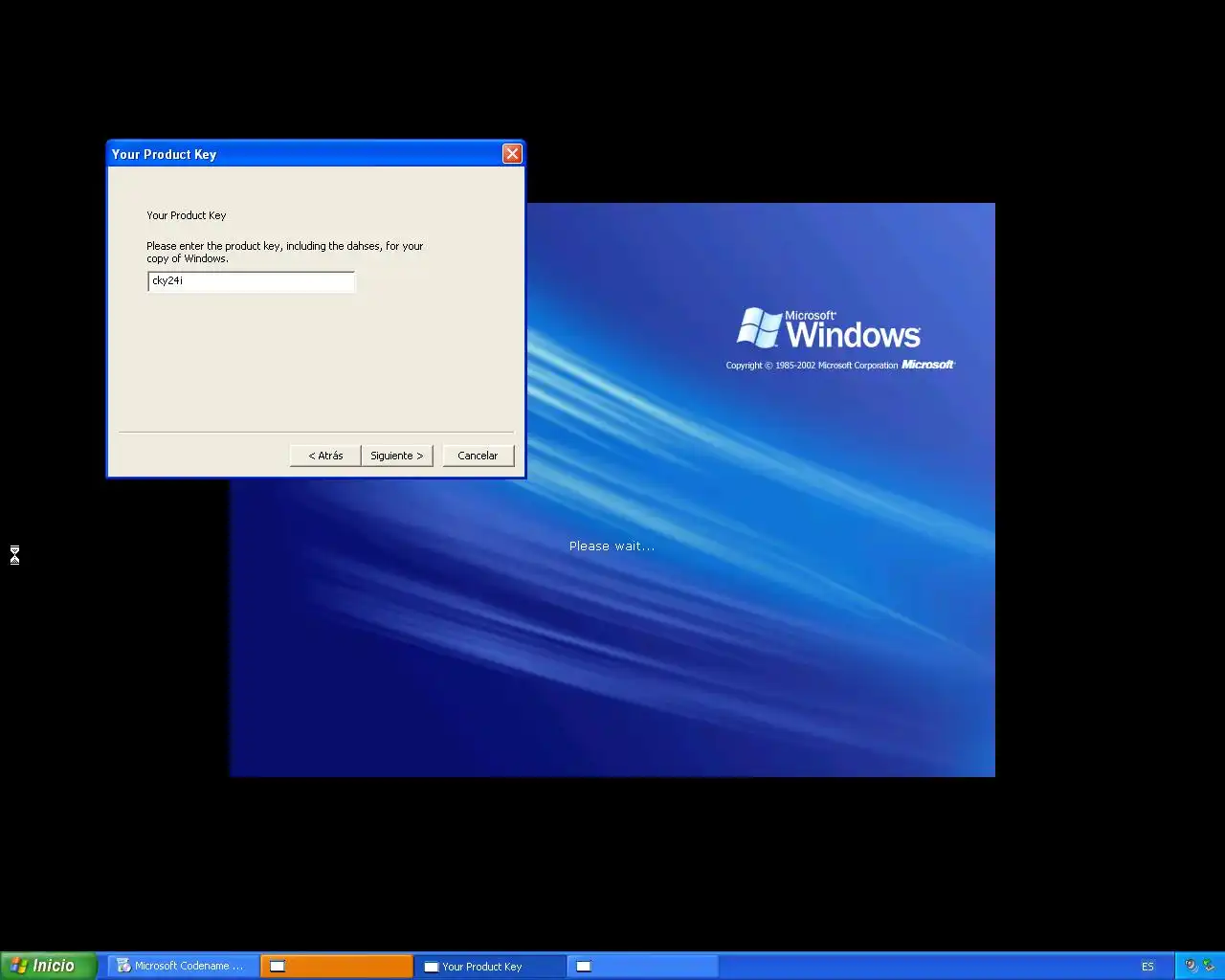
Task: Cancel the product key dialog
Action: [478, 456]
